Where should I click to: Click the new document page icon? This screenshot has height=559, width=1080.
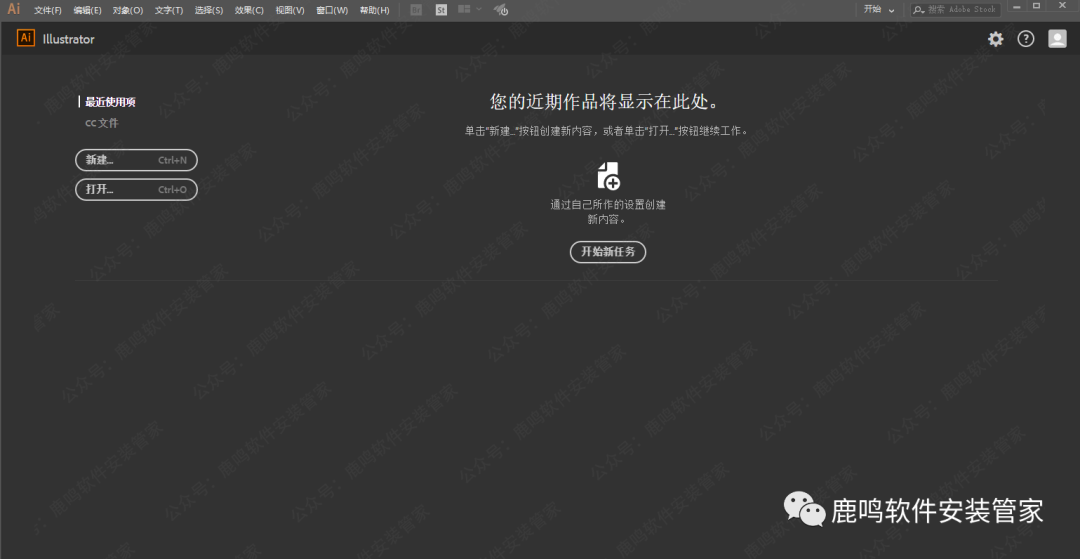click(x=608, y=176)
